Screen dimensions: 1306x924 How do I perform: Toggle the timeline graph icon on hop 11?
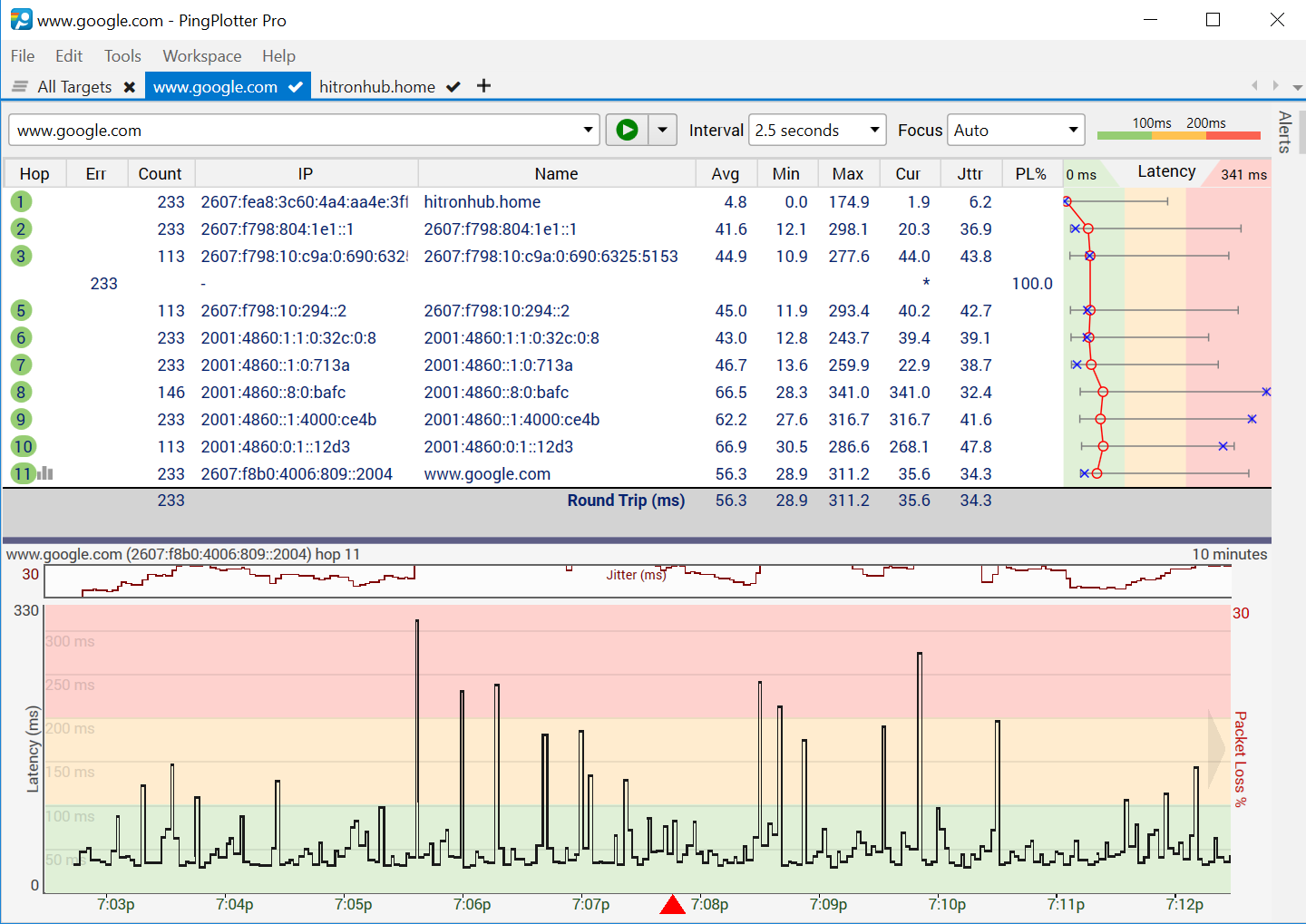(x=45, y=472)
